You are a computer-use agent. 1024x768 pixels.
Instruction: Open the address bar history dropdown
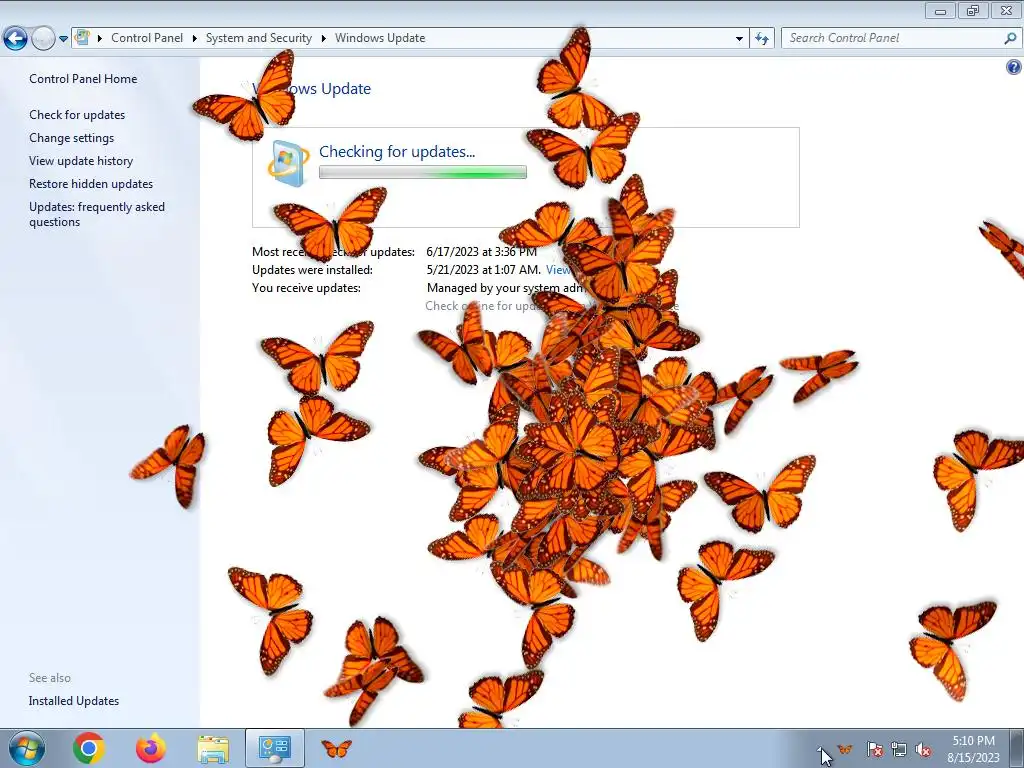point(739,38)
